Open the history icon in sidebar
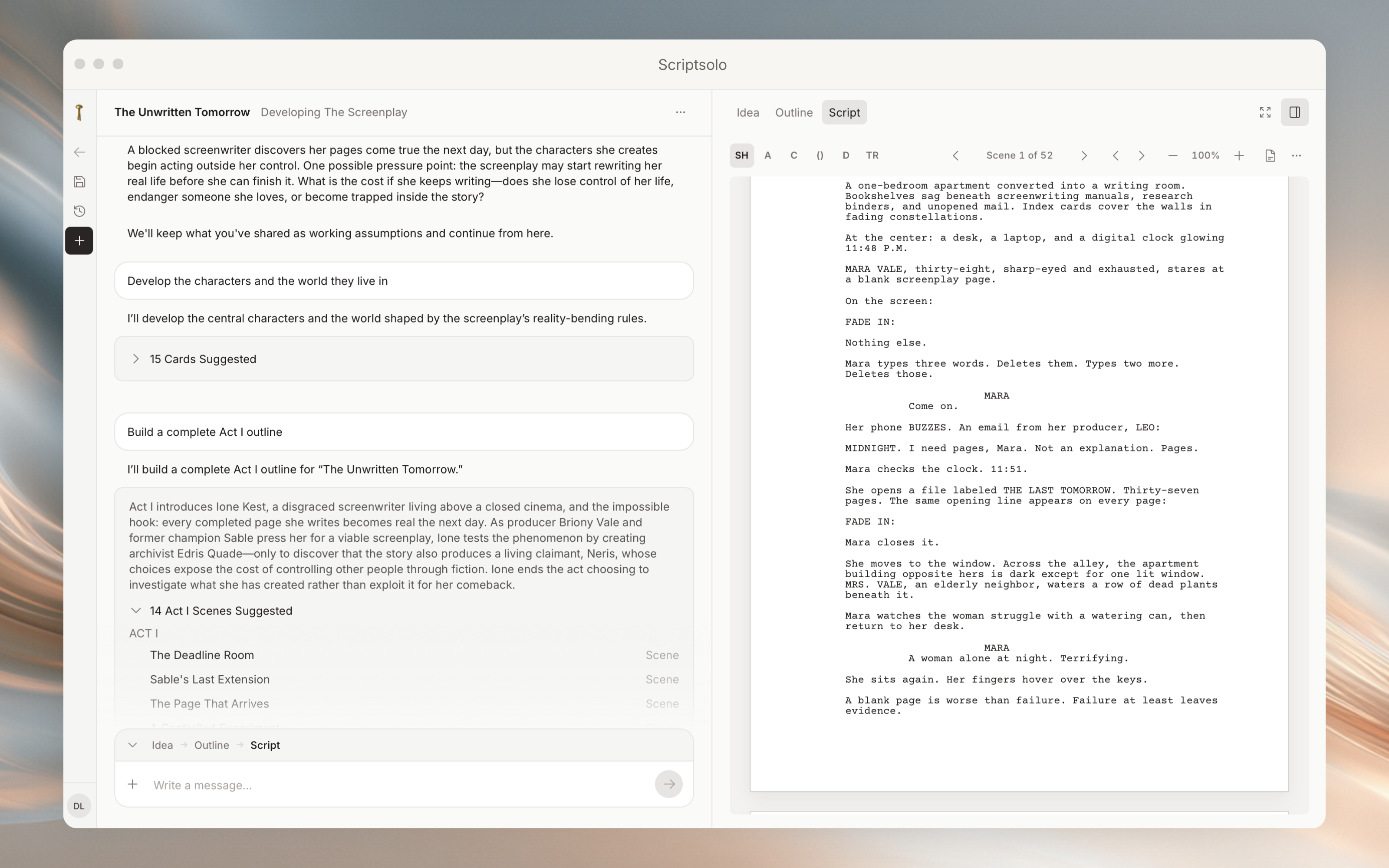Image resolution: width=1389 pixels, height=868 pixels. 79,211
